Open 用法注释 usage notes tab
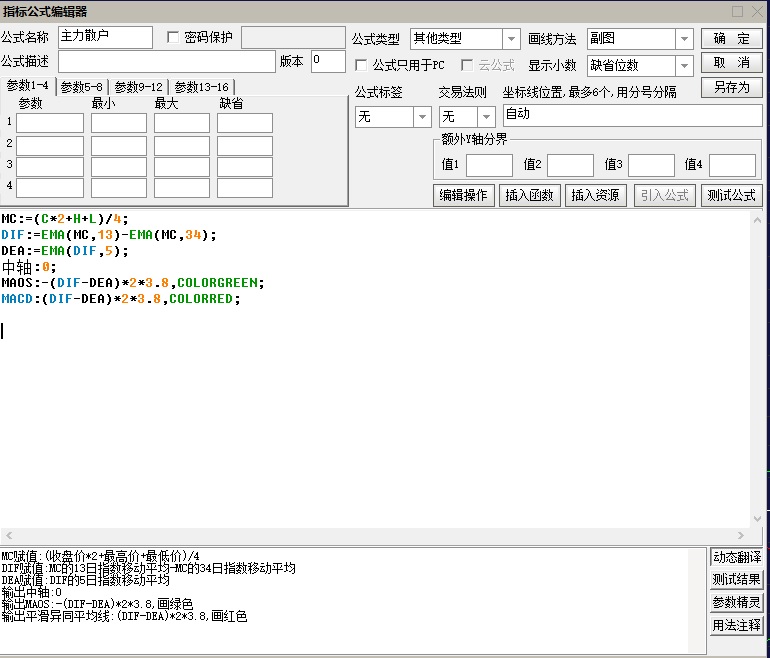The width and height of the screenshot is (770, 658). coord(736,626)
